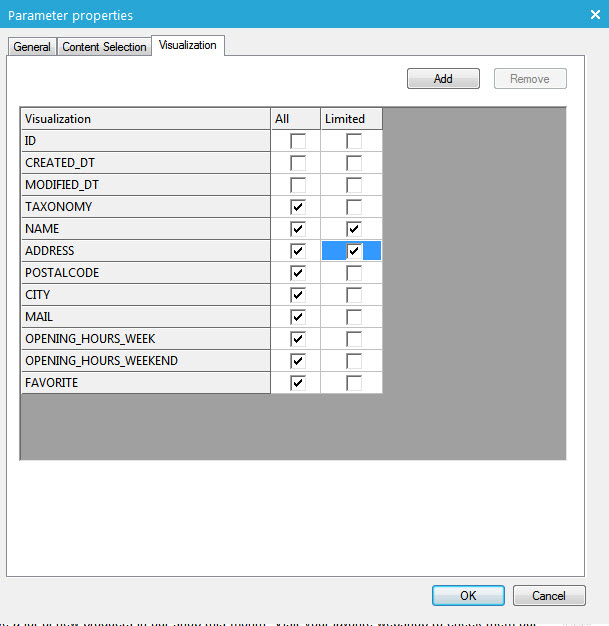Uncheck All for OPENING_HOURS_WEEK

click(297, 339)
